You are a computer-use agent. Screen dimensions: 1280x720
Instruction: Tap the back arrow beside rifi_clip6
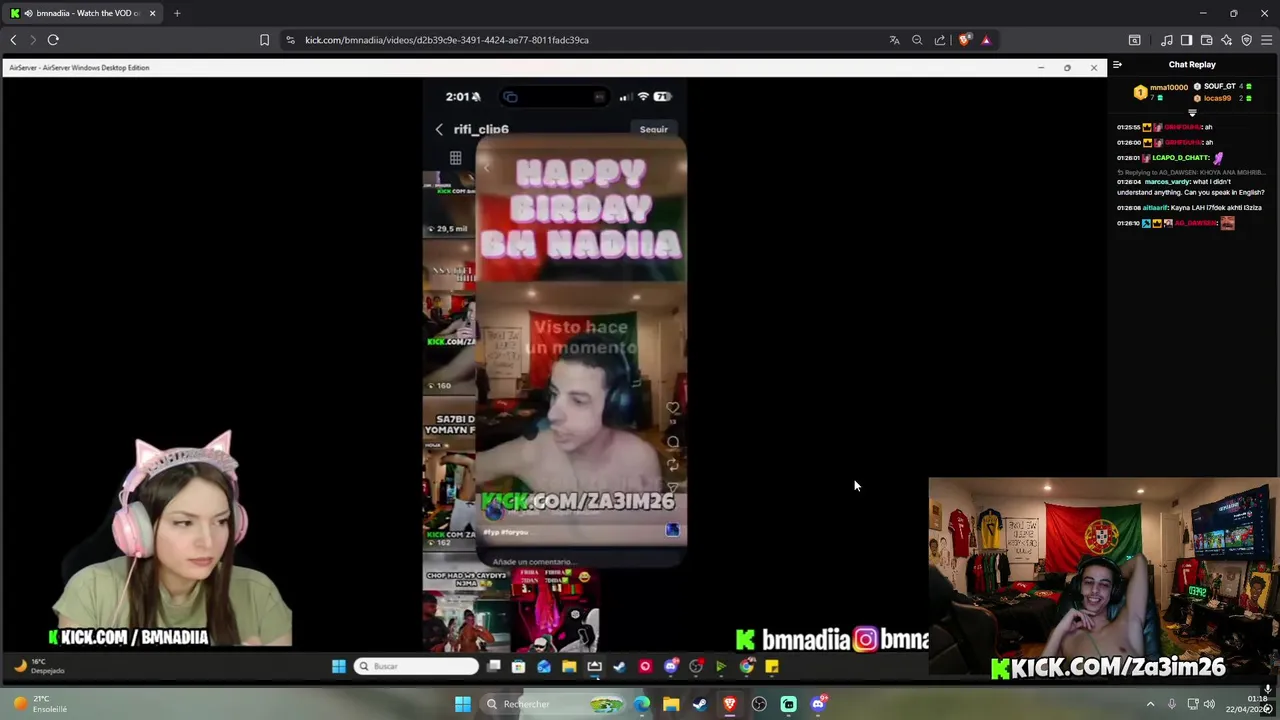(x=439, y=129)
